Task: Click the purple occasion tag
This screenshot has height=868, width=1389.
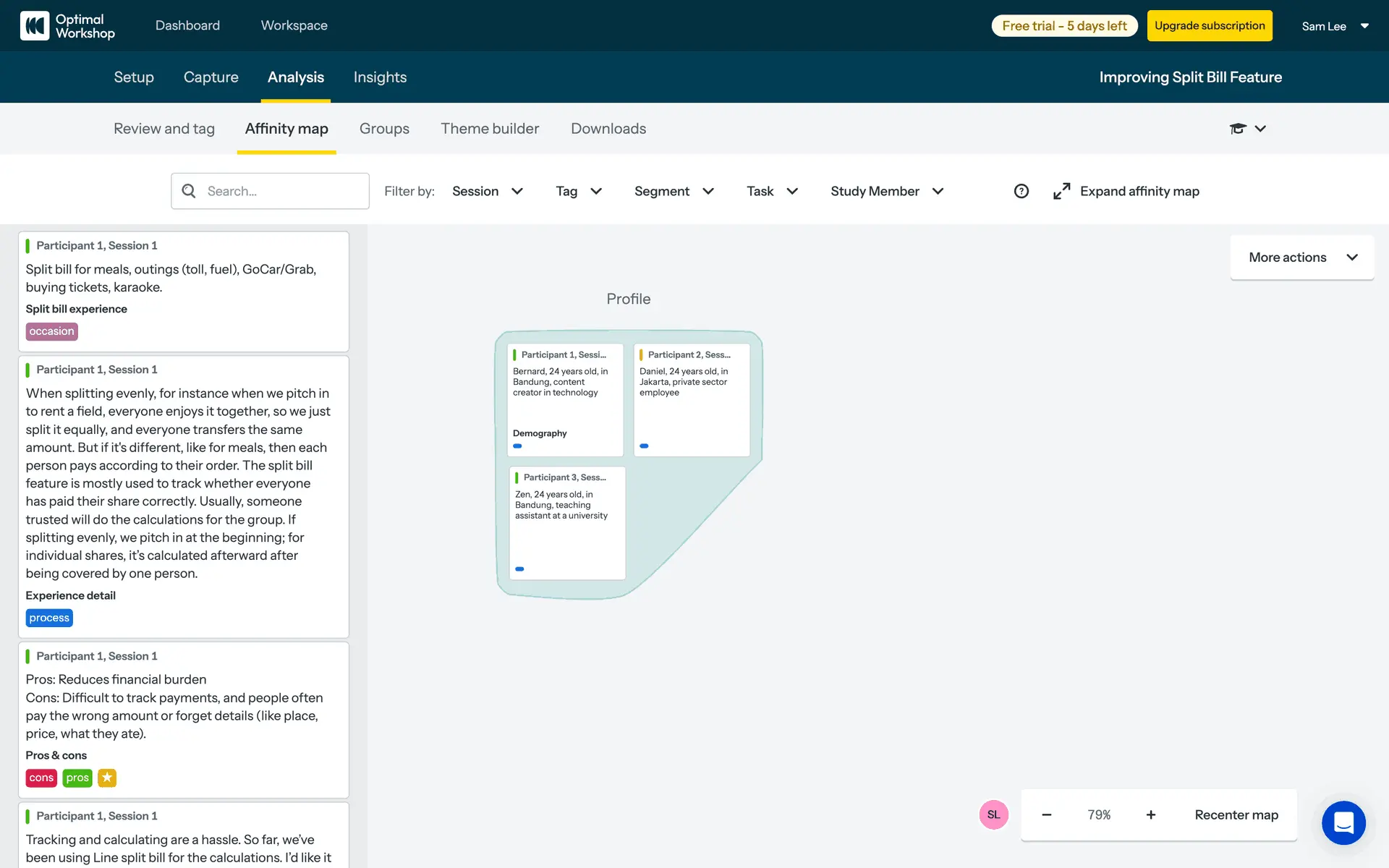Action: point(51,331)
